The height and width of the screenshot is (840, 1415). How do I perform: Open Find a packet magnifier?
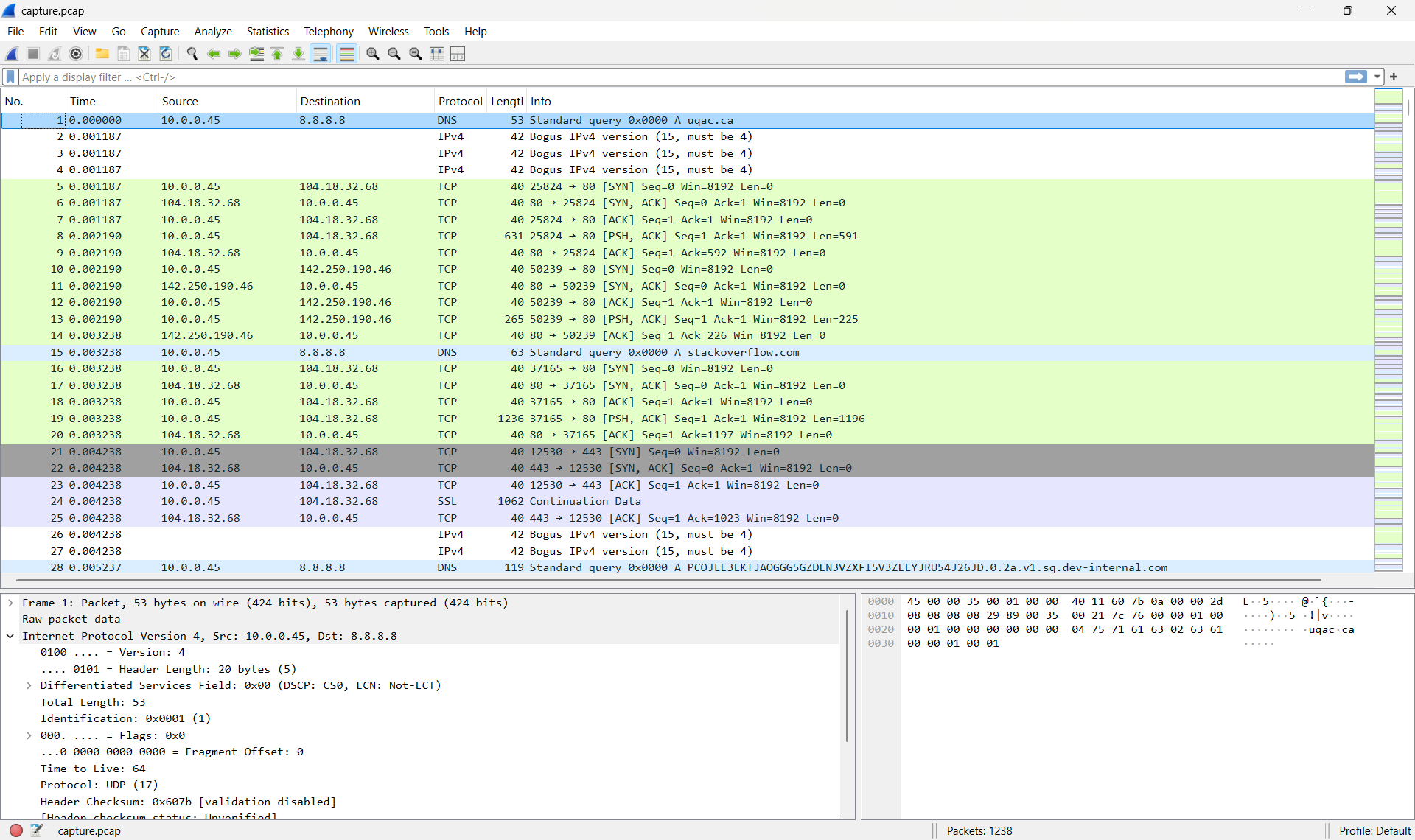point(192,54)
